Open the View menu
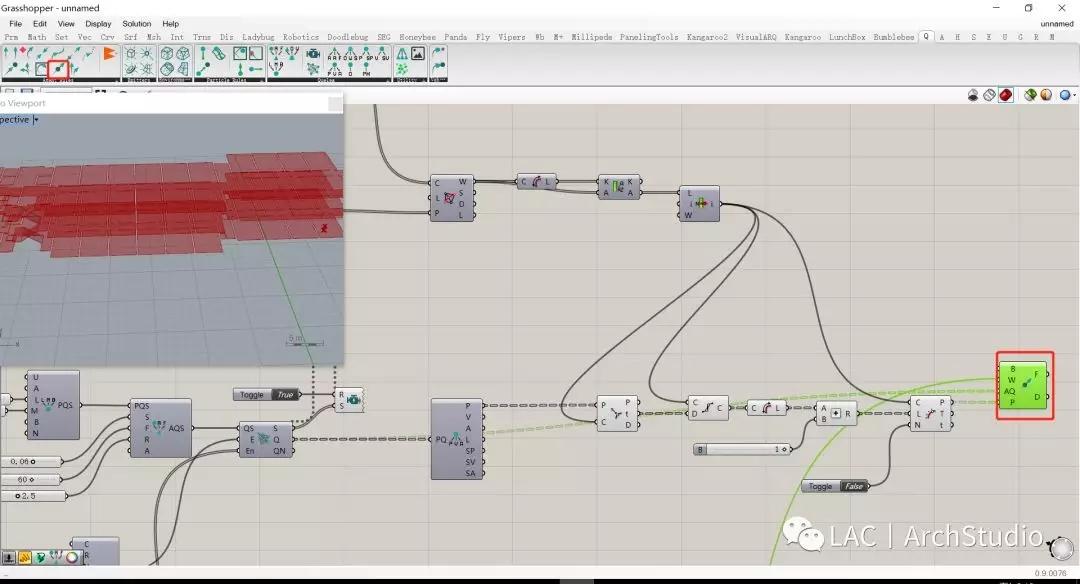 [66, 23]
